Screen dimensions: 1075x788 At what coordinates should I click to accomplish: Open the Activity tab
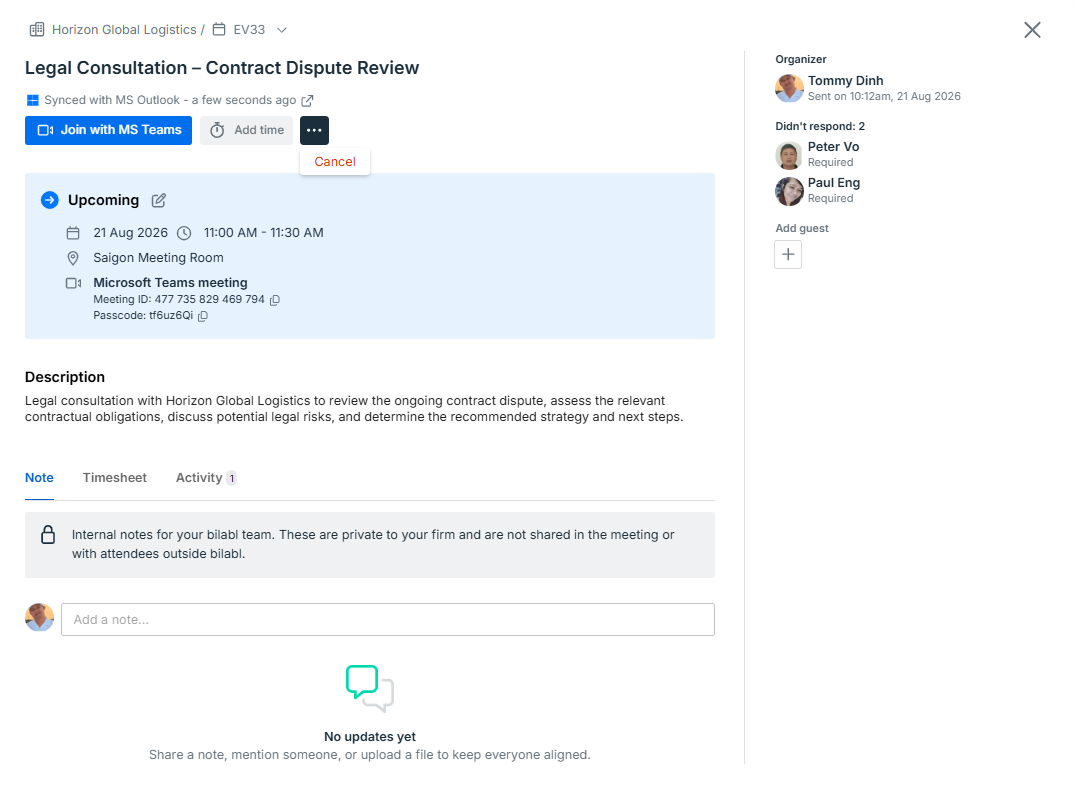tap(206, 478)
